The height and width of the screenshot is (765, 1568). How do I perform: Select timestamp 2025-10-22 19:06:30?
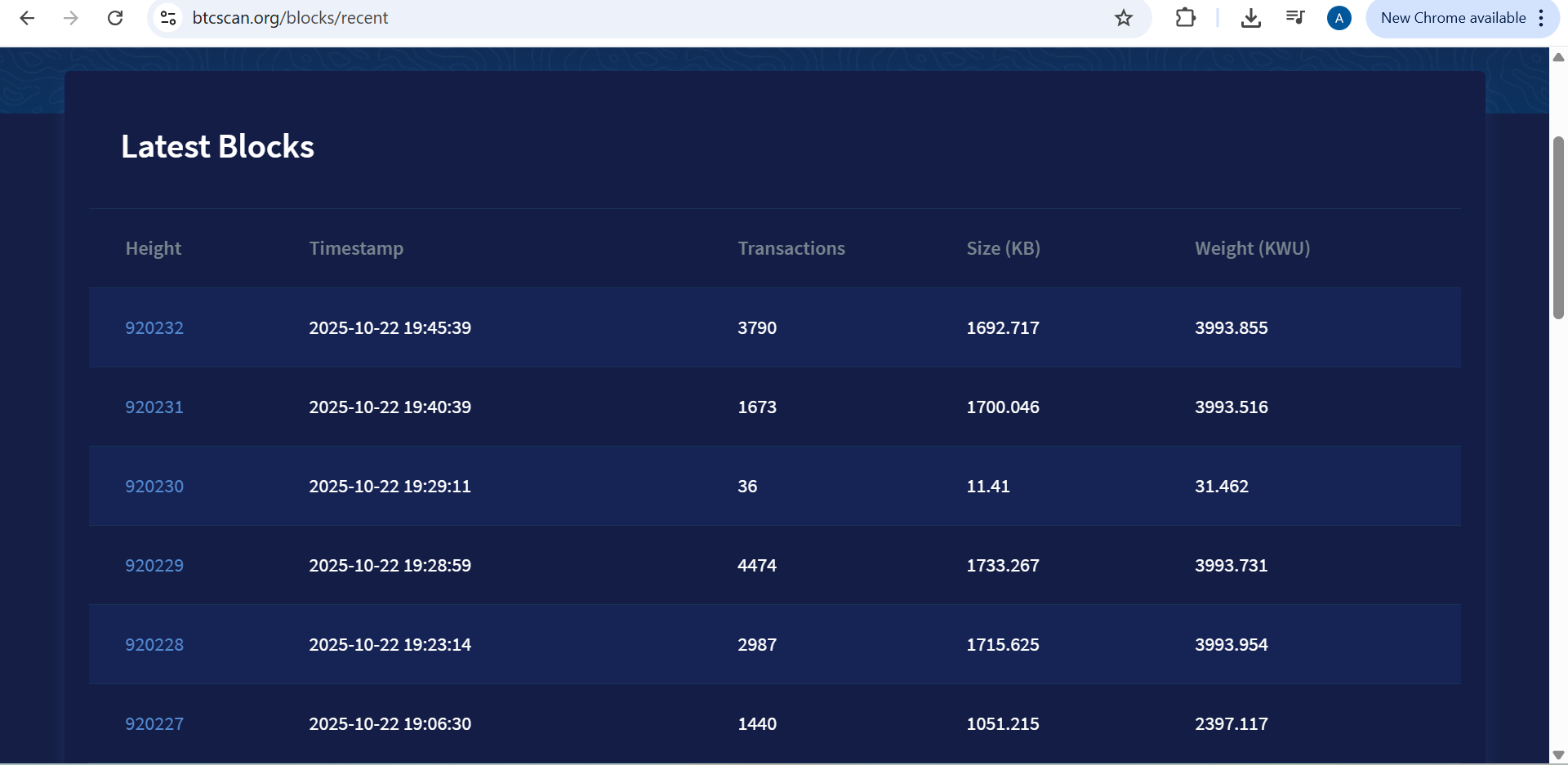click(390, 724)
